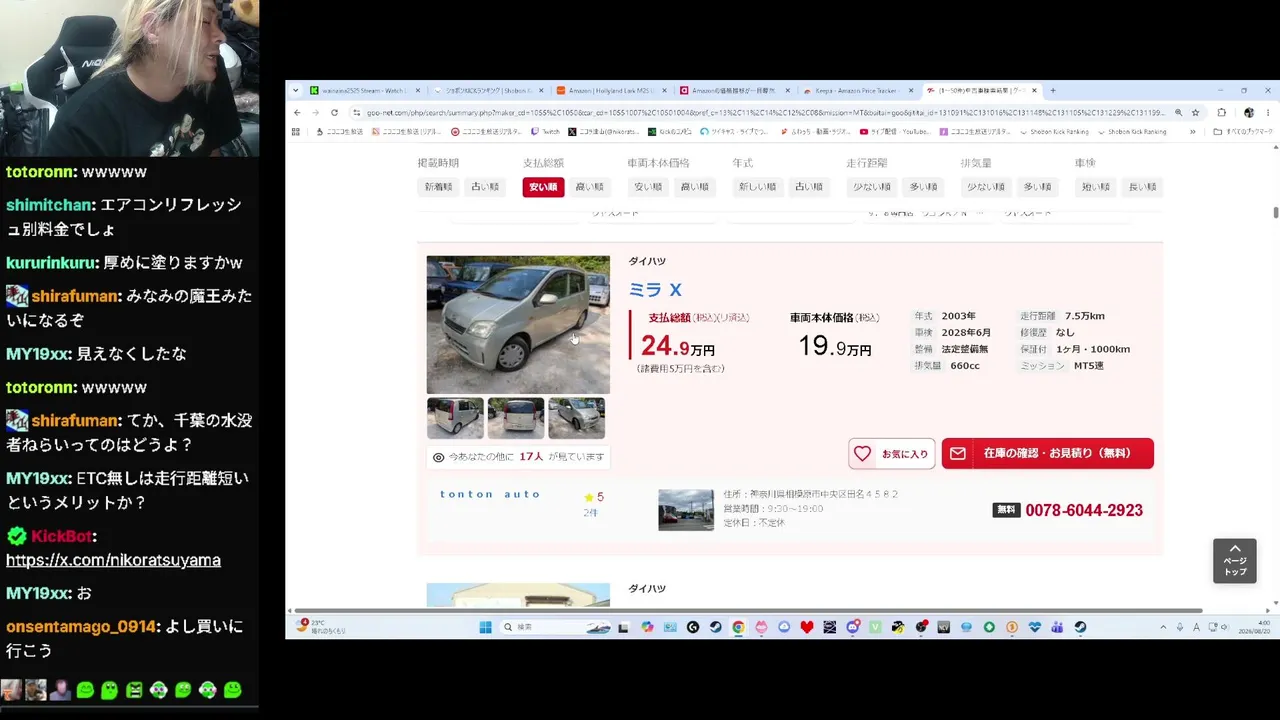1280x720 pixels.
Task: Sort by 短い順 under 車検
Action: coord(1096,187)
